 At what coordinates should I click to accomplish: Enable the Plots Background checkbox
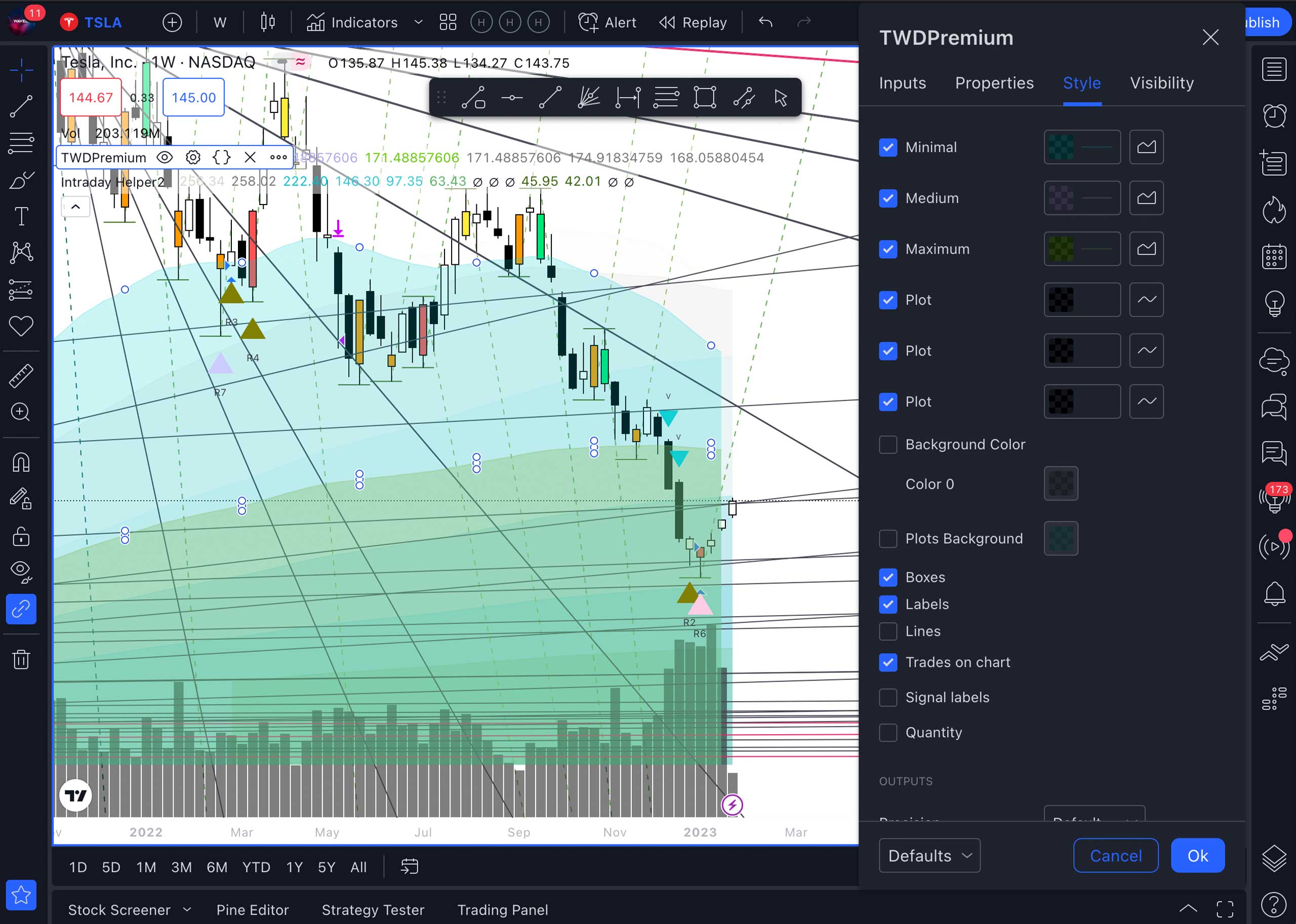(888, 538)
